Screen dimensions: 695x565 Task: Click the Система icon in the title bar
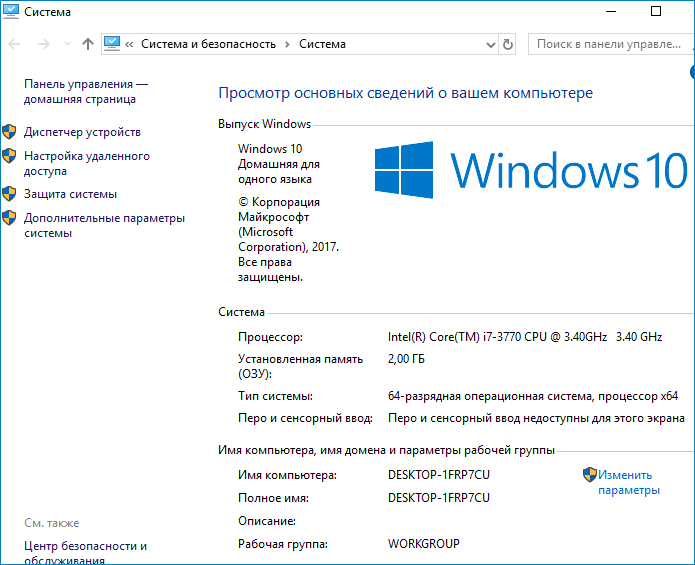[x=12, y=11]
